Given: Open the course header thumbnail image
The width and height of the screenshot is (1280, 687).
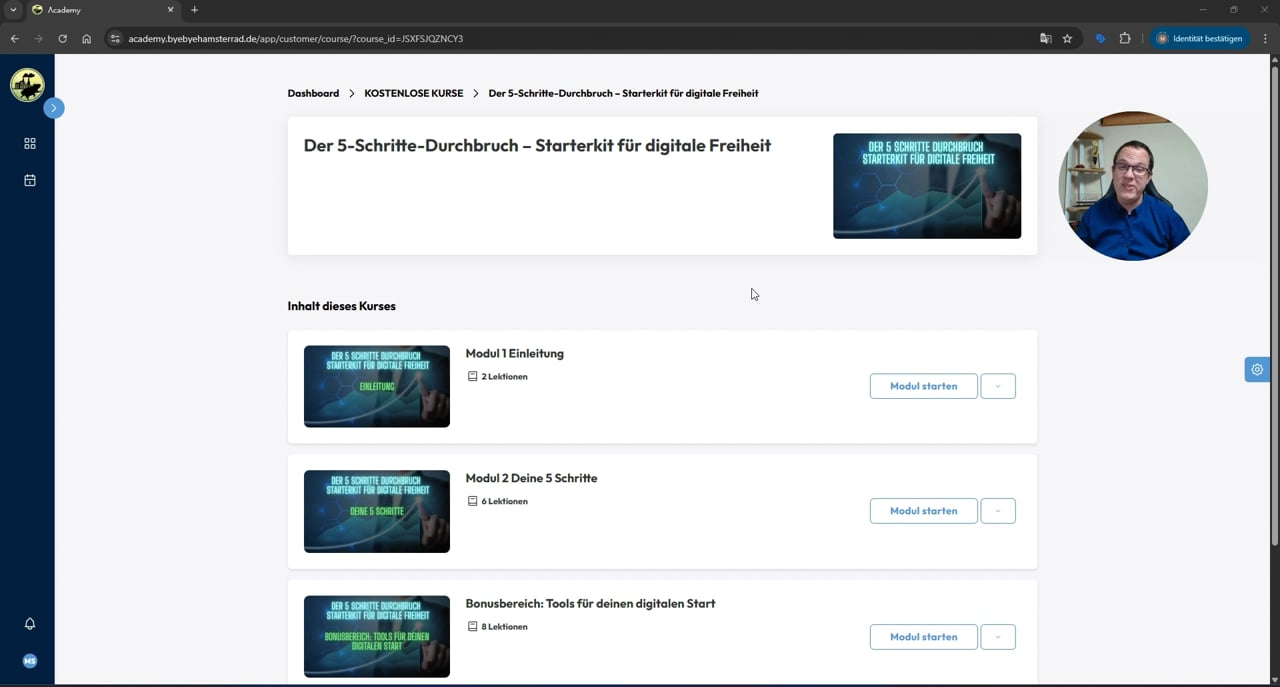Looking at the screenshot, I should click(927, 186).
